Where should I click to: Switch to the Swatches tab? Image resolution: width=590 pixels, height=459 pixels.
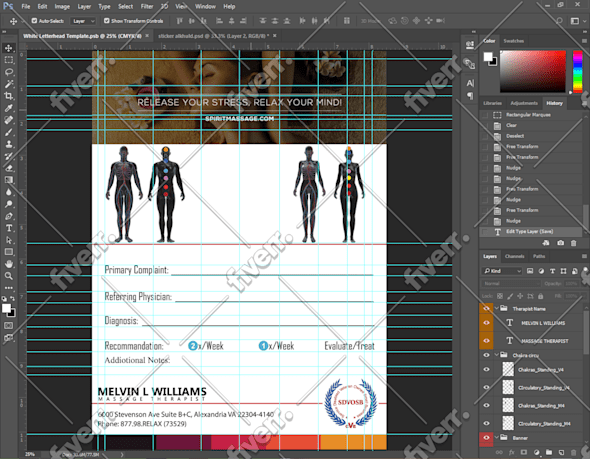(514, 41)
